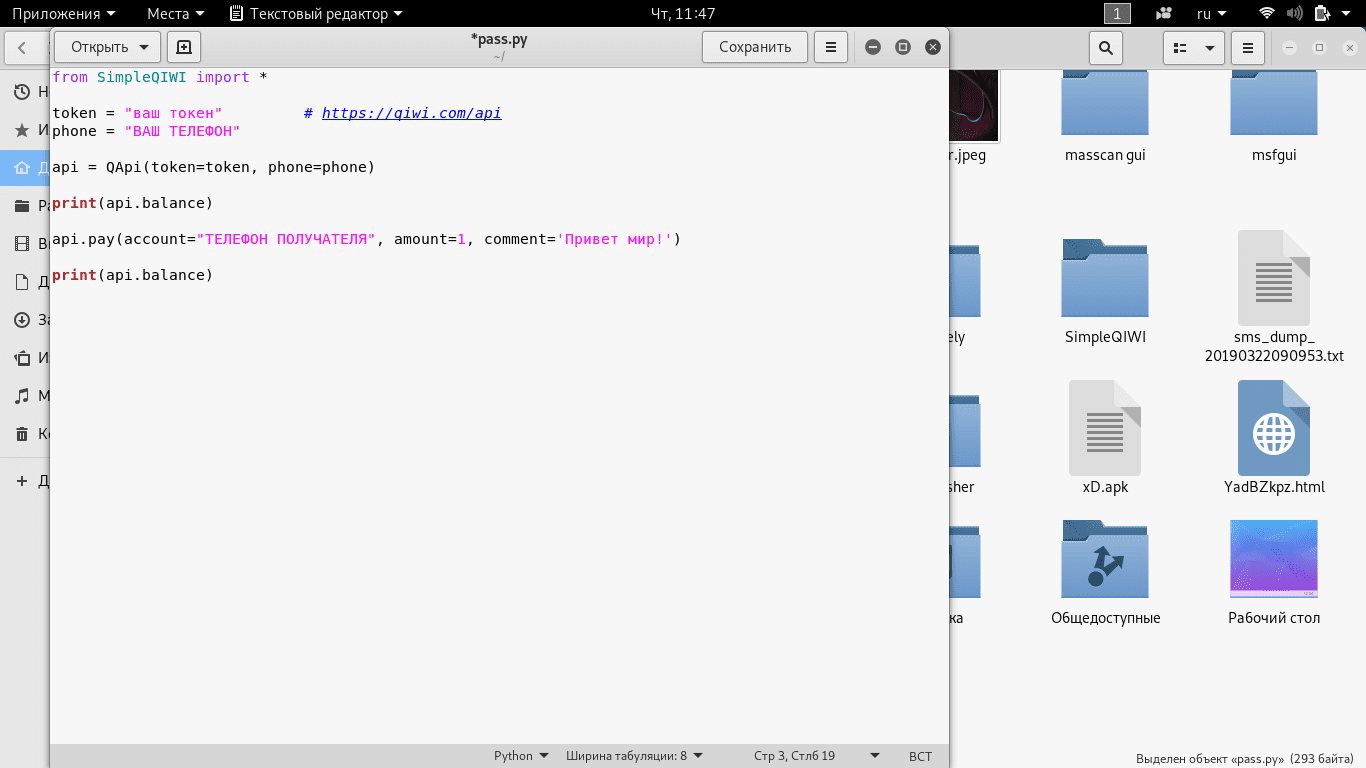Screen dimensions: 1366x768
Task: Expand the Открыть recent files dropdown
Action: pos(144,47)
